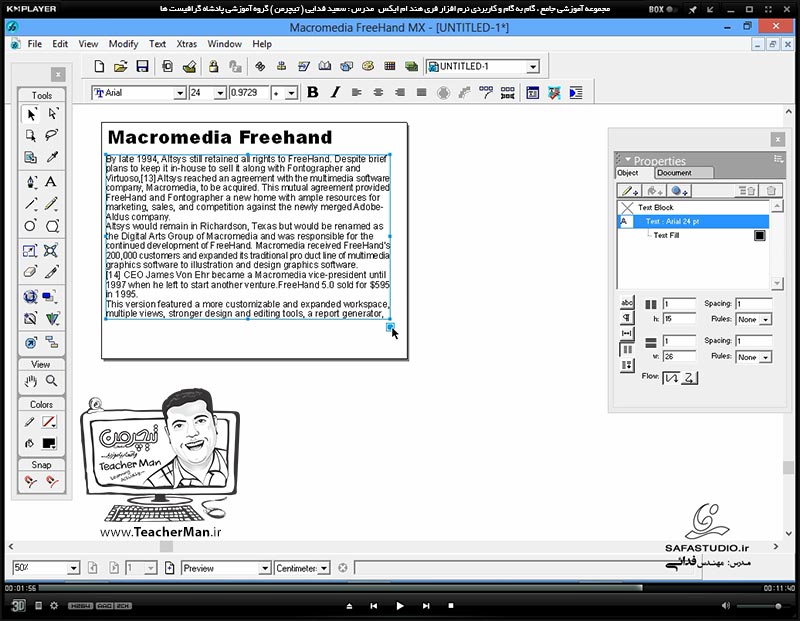
Task: Center align the text
Action: [378, 92]
